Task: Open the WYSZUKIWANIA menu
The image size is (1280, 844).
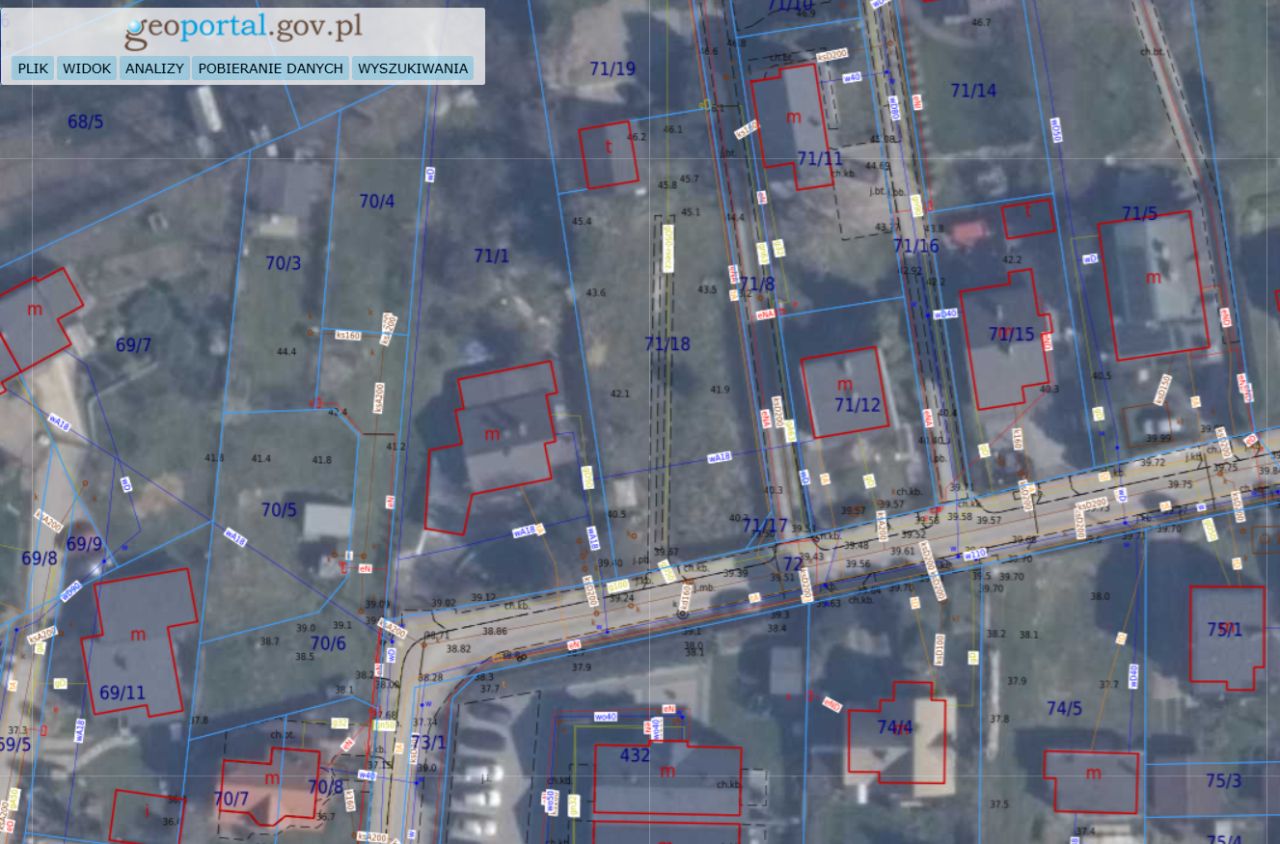Action: [412, 69]
